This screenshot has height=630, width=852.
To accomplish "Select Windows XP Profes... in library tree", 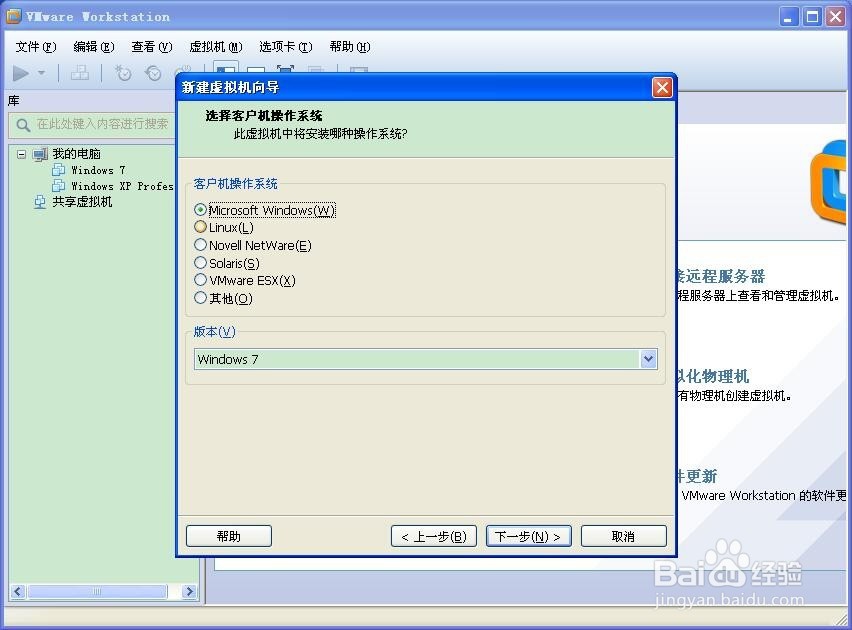I will click(x=122, y=186).
